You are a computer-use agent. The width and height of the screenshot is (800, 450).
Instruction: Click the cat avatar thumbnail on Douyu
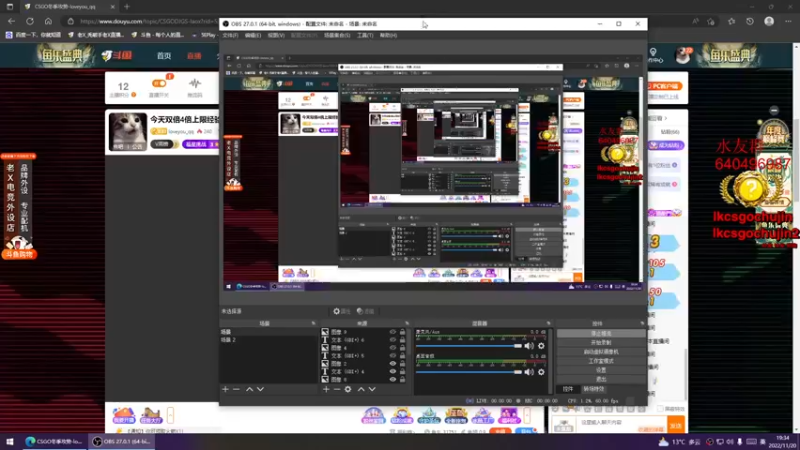tap(128, 132)
